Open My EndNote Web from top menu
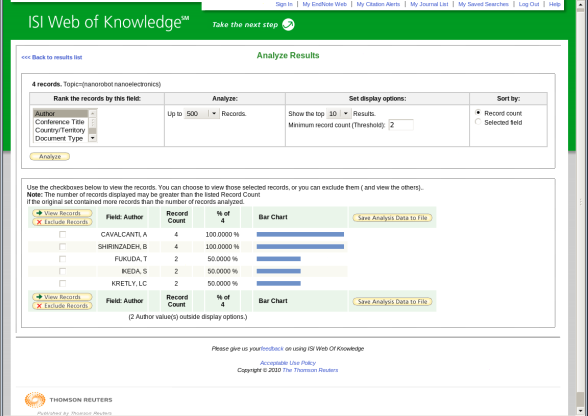The width and height of the screenshot is (588, 416). tap(324, 4)
